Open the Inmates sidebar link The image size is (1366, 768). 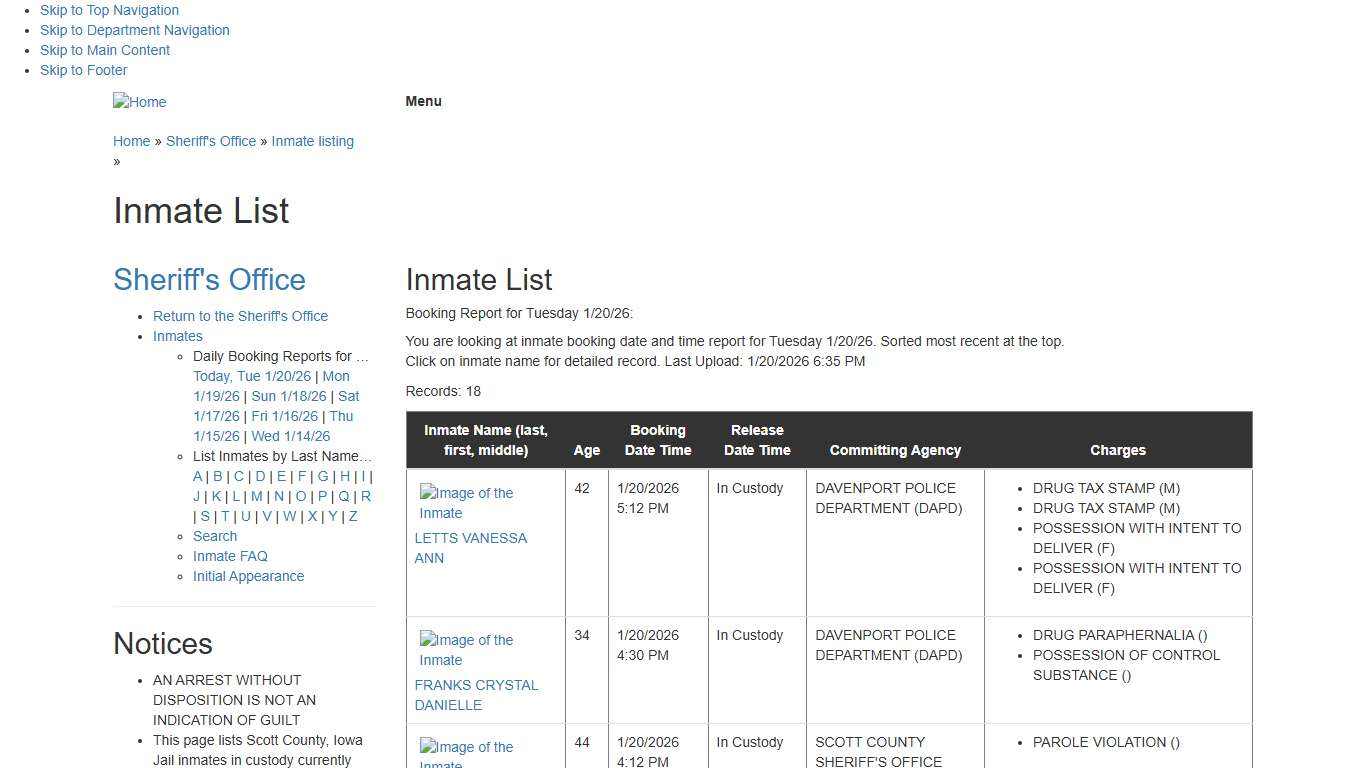point(177,336)
